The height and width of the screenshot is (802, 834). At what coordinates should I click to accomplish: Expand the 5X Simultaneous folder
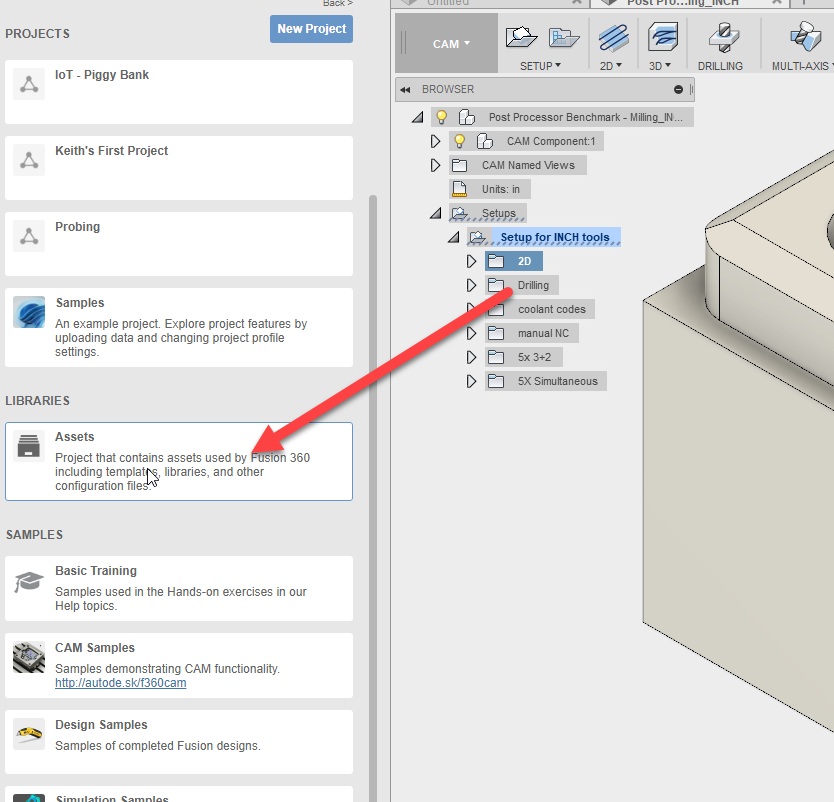click(x=471, y=381)
